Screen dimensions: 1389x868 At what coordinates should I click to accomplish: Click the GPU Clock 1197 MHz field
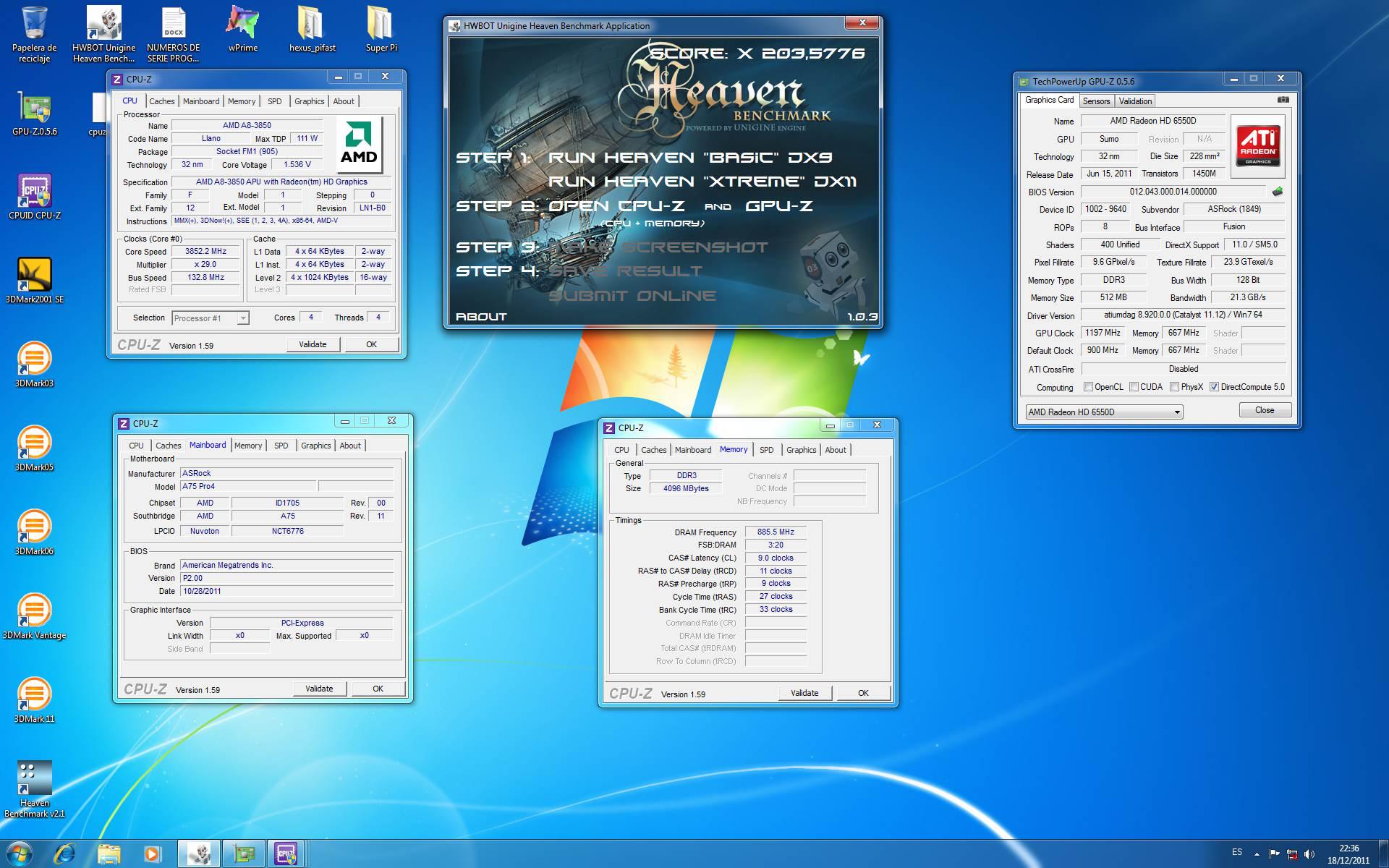(1103, 333)
